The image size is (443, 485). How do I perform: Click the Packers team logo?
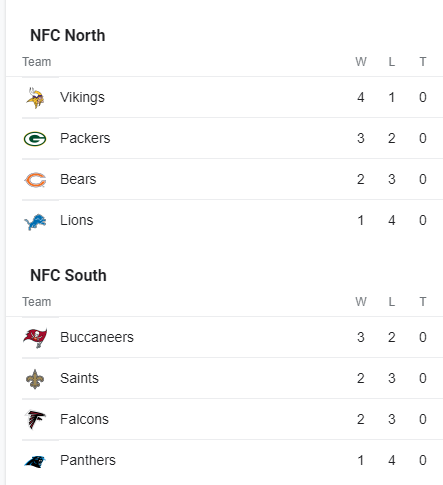point(35,139)
